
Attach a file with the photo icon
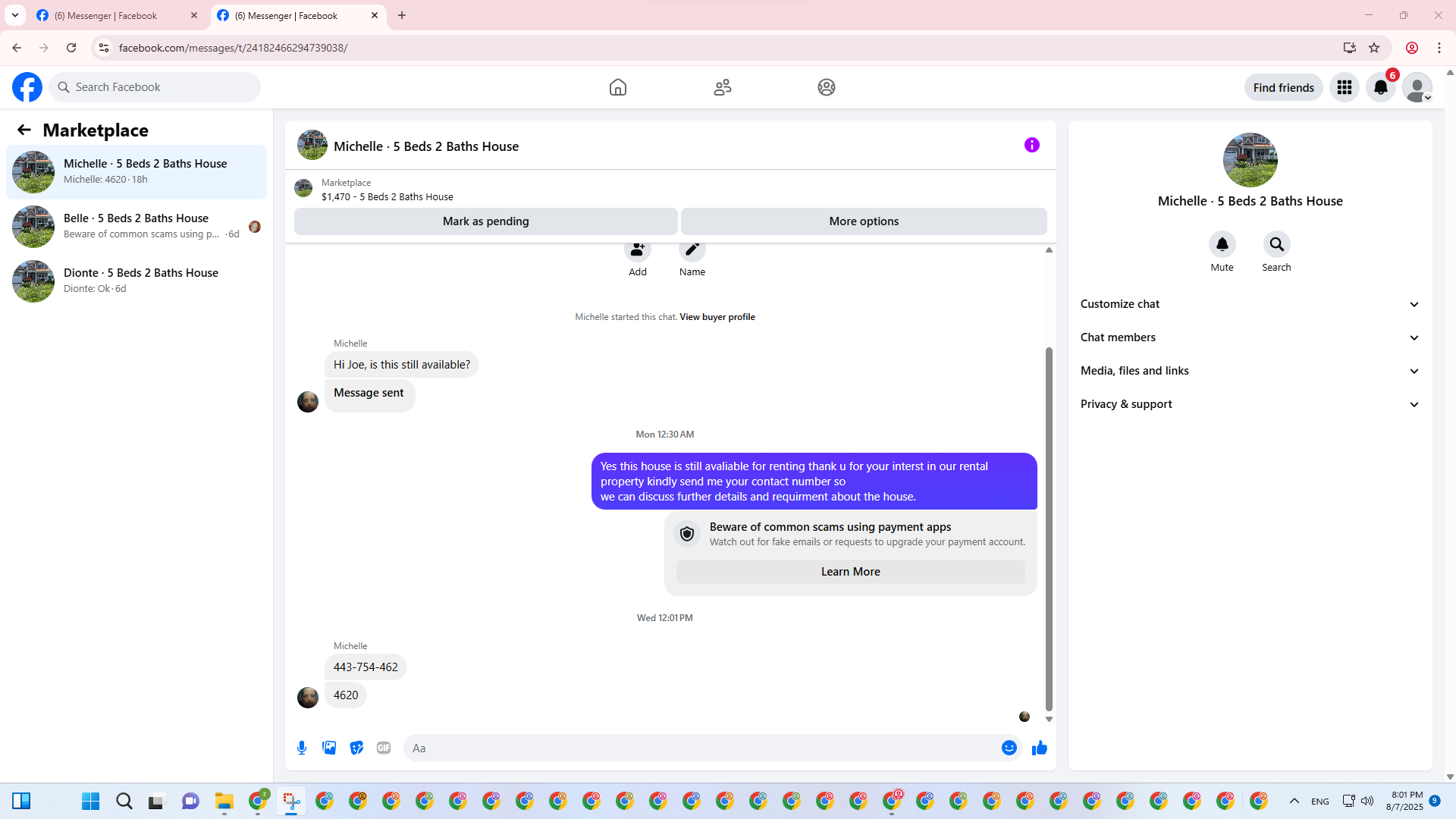[329, 748]
